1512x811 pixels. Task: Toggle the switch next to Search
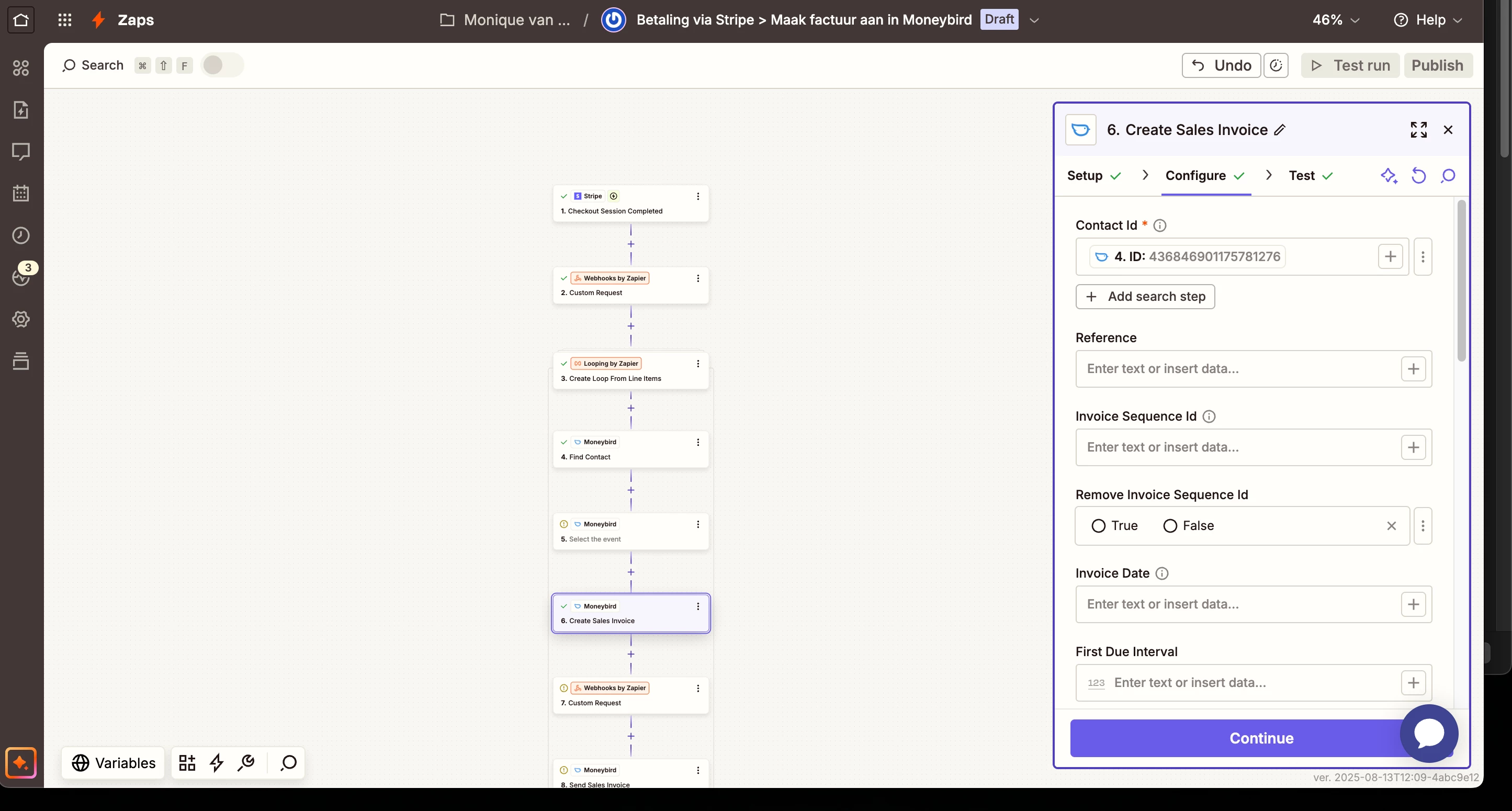tap(222, 65)
